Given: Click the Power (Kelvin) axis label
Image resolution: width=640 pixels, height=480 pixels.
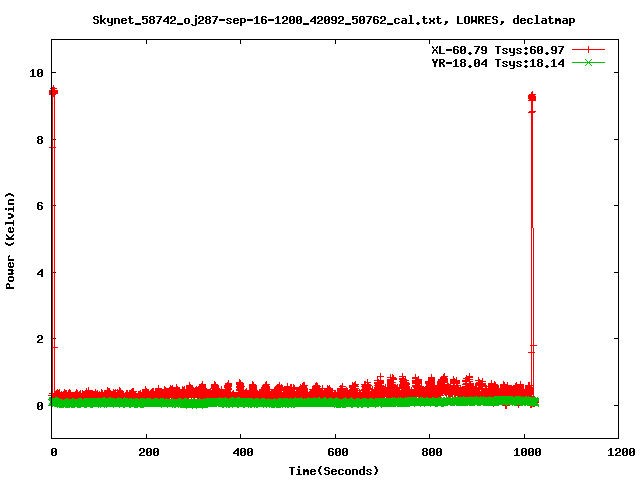Looking at the screenshot, I should pyautogui.click(x=10, y=241).
